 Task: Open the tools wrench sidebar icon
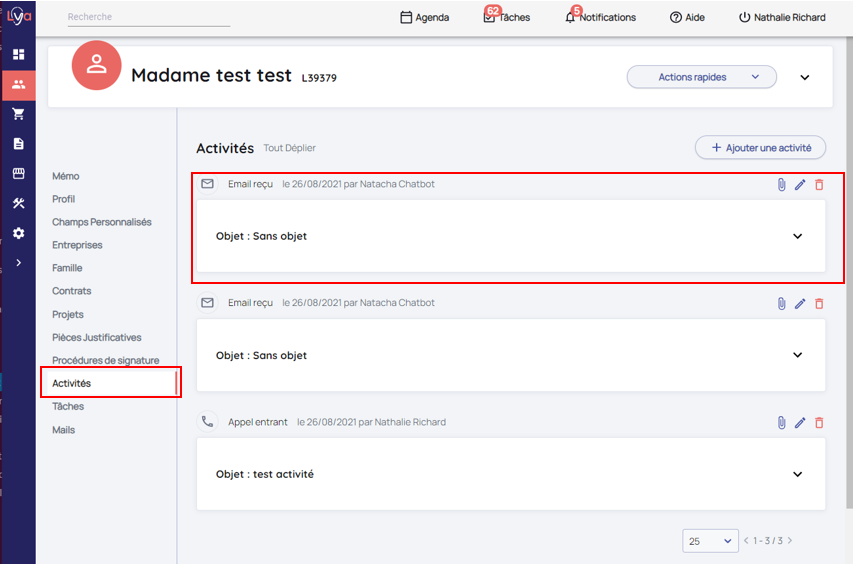pos(18,203)
